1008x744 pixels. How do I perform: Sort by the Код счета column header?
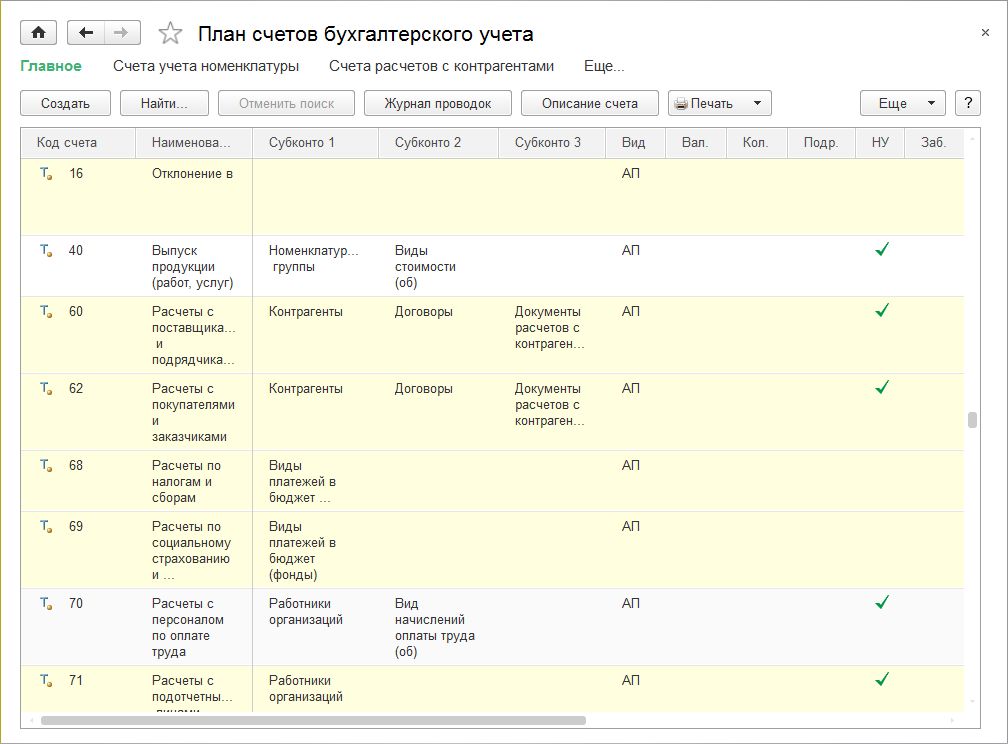[x=67, y=143]
